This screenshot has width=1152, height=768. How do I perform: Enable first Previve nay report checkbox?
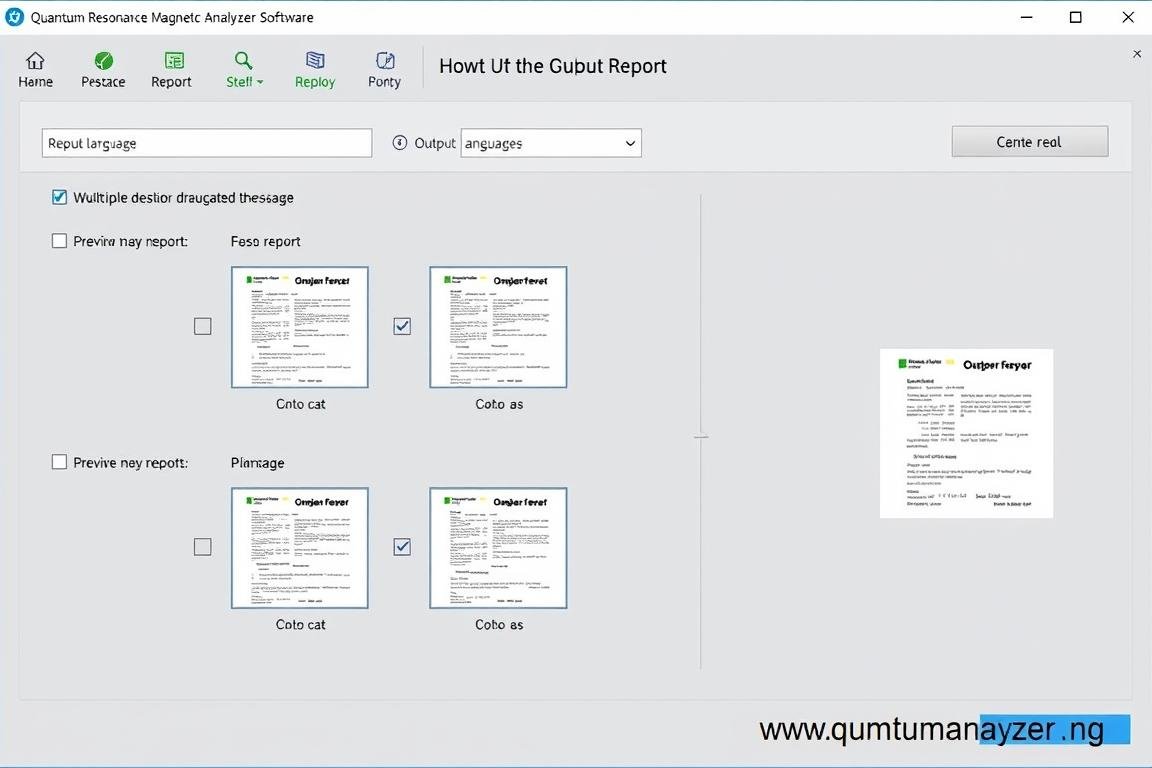[59, 241]
